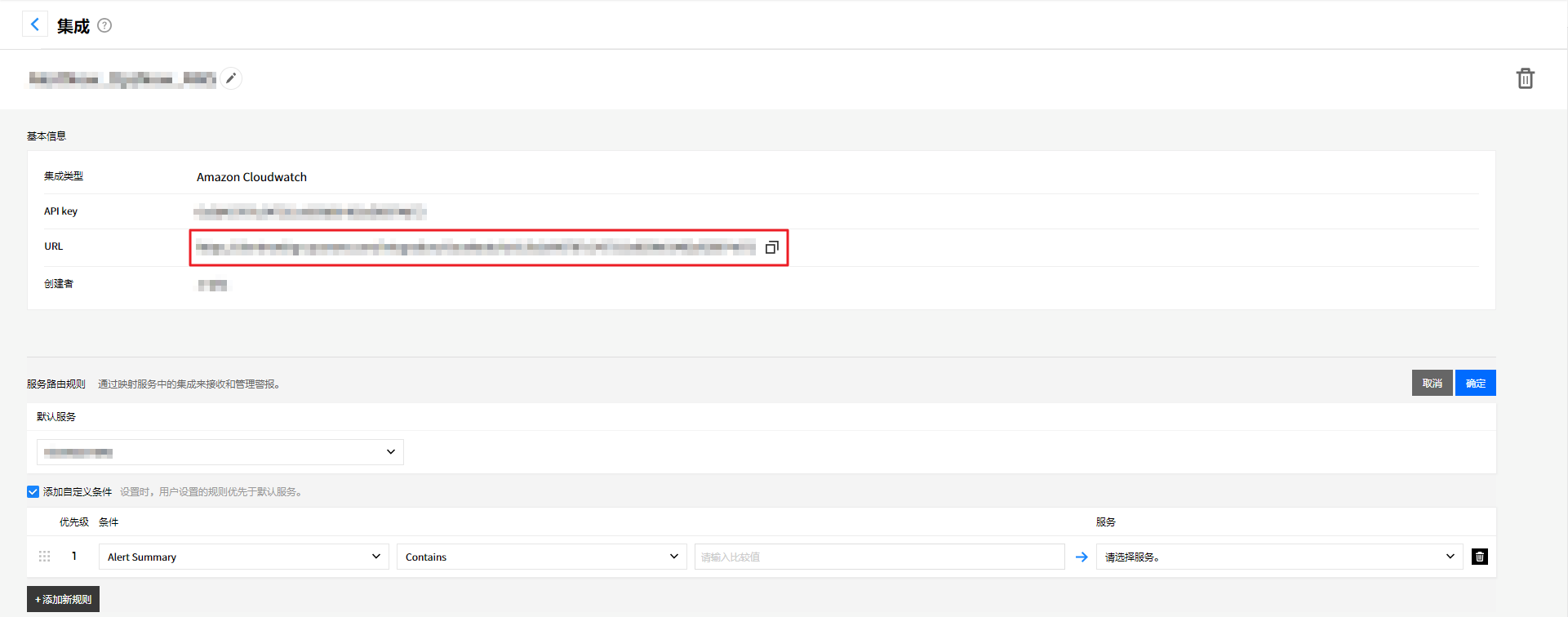Click the blue arrow icon in rule row
Image resolution: width=1568 pixels, height=617 pixels.
pyautogui.click(x=1082, y=557)
